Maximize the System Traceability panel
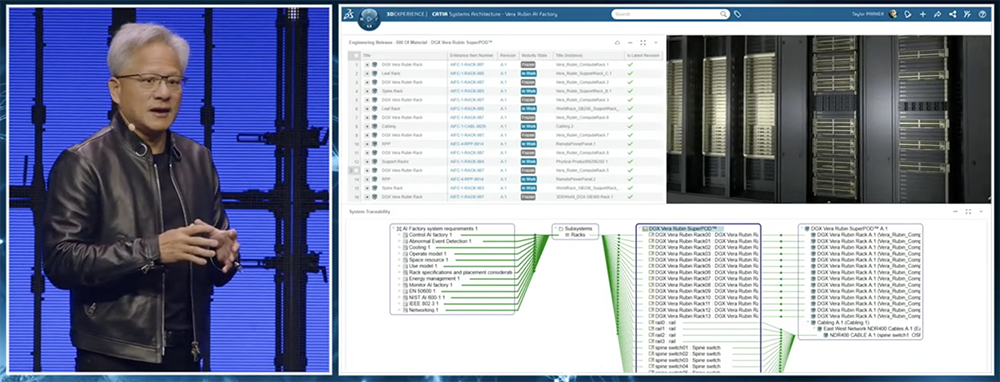This screenshot has width=1000, height=382. 967,211
